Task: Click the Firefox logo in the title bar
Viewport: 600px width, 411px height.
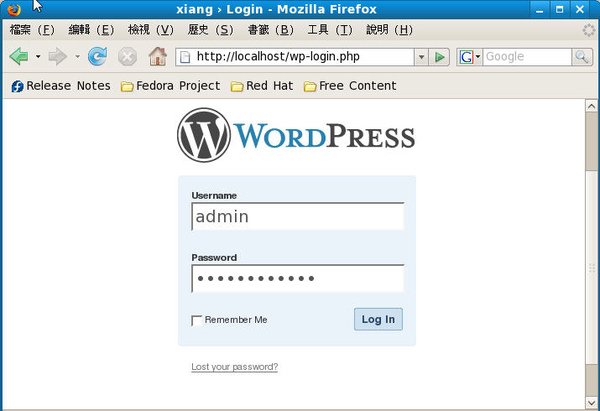Action: 14,10
